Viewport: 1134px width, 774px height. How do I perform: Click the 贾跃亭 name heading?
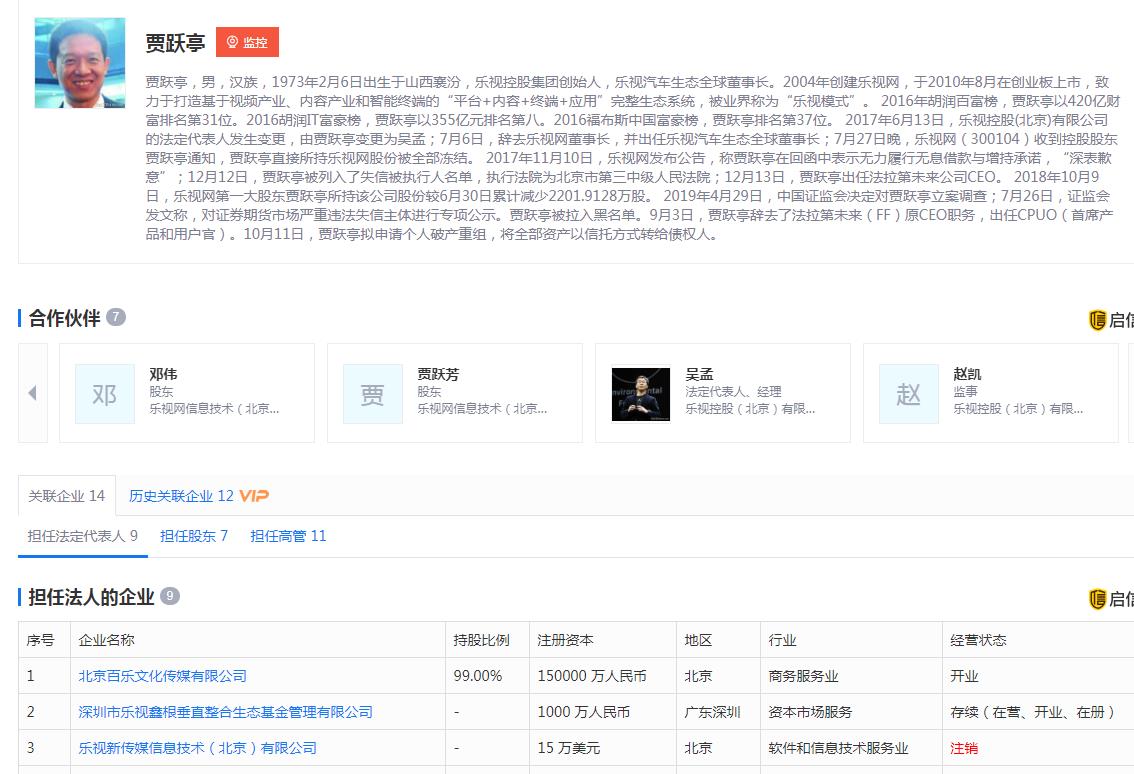pos(175,43)
